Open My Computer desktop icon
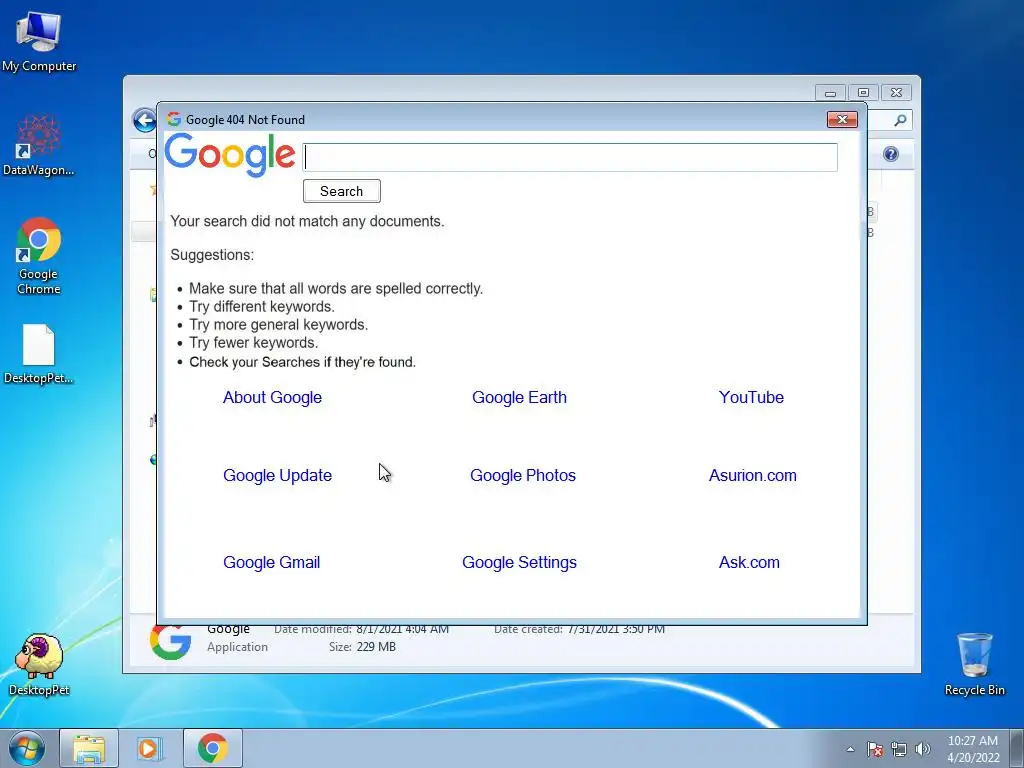Image resolution: width=1024 pixels, height=768 pixels. coord(39,40)
